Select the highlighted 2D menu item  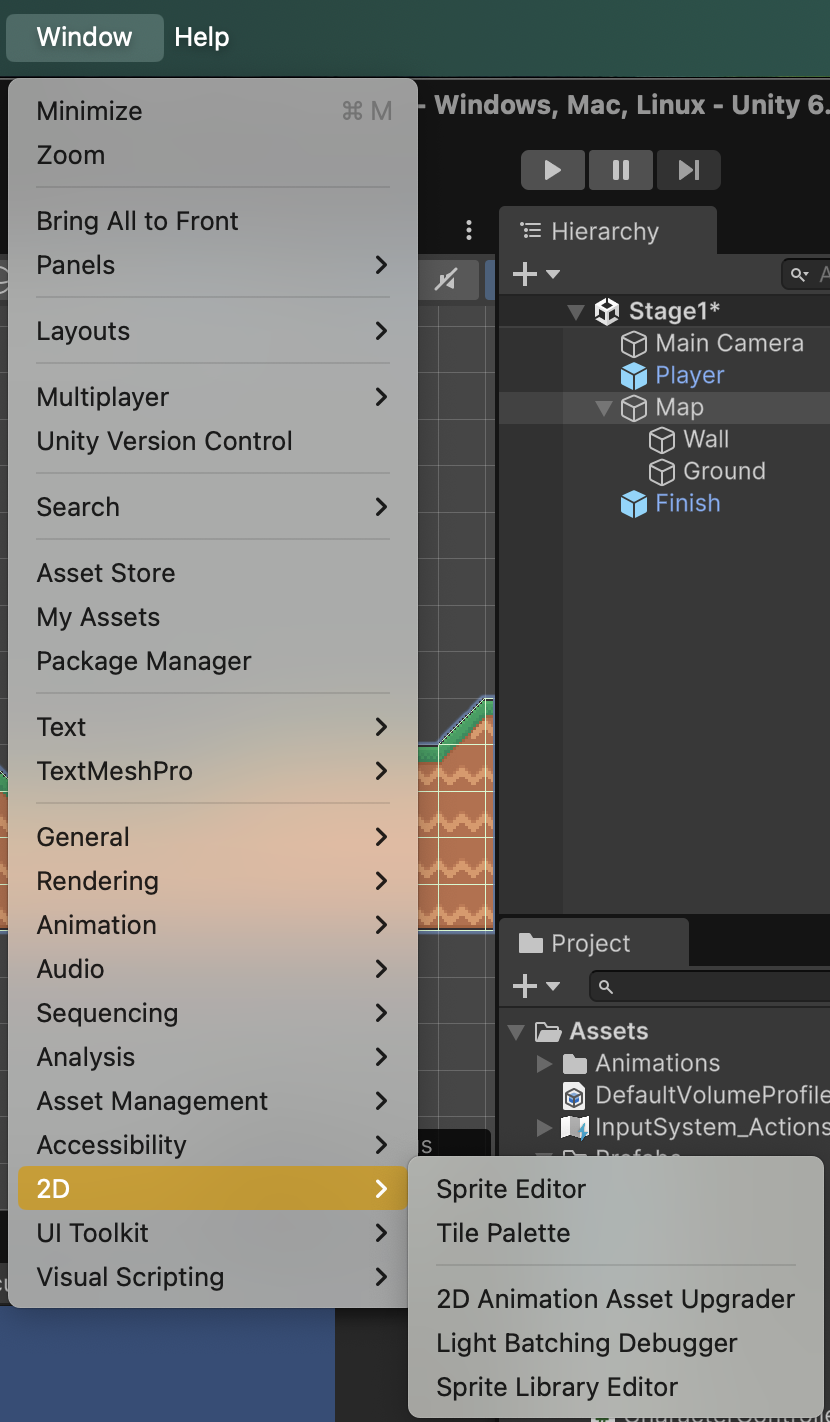213,1189
